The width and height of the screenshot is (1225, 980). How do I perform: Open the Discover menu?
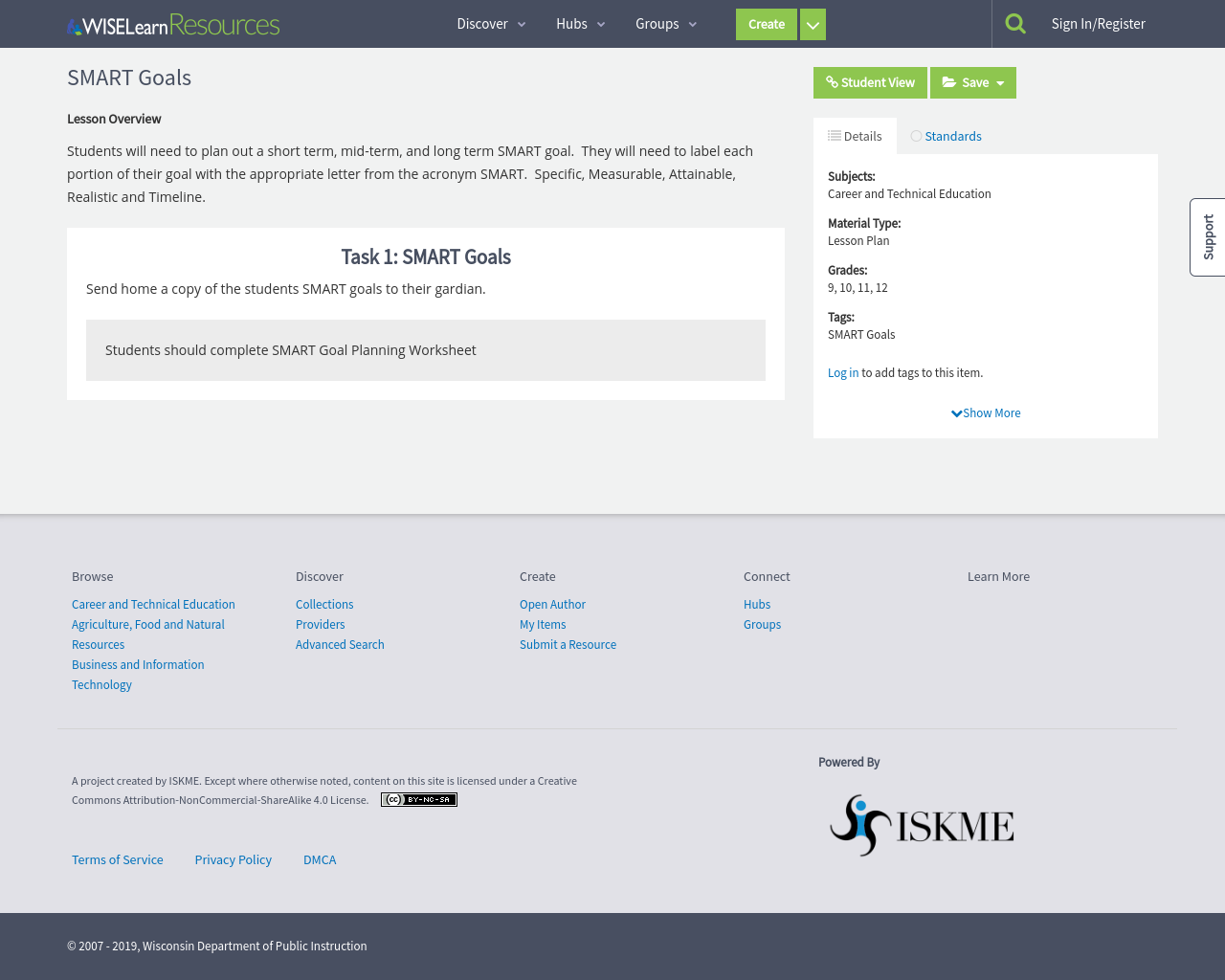(x=481, y=23)
